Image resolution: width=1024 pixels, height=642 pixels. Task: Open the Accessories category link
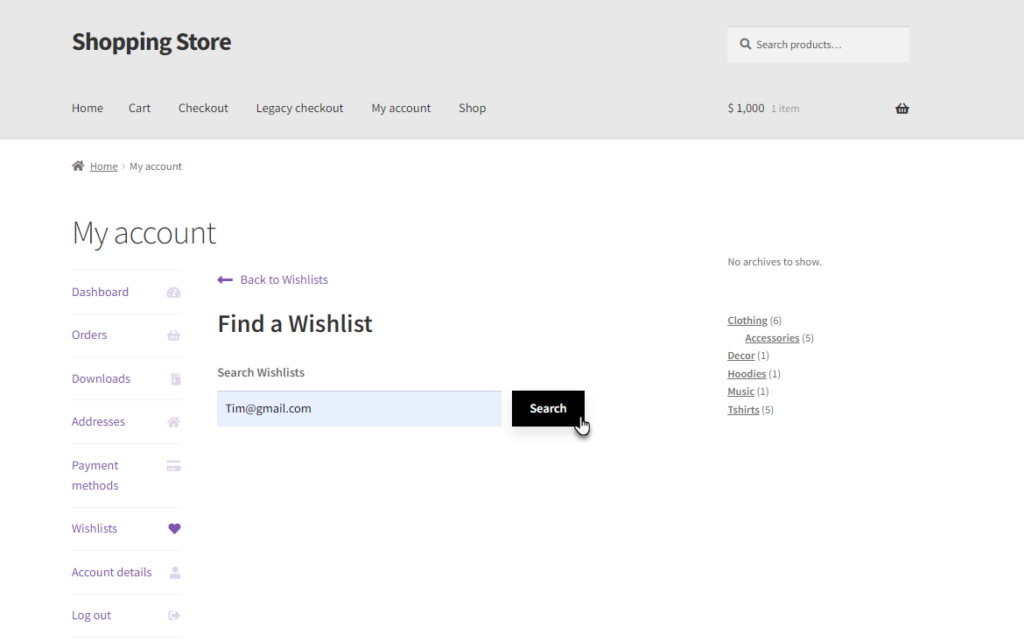click(x=772, y=338)
